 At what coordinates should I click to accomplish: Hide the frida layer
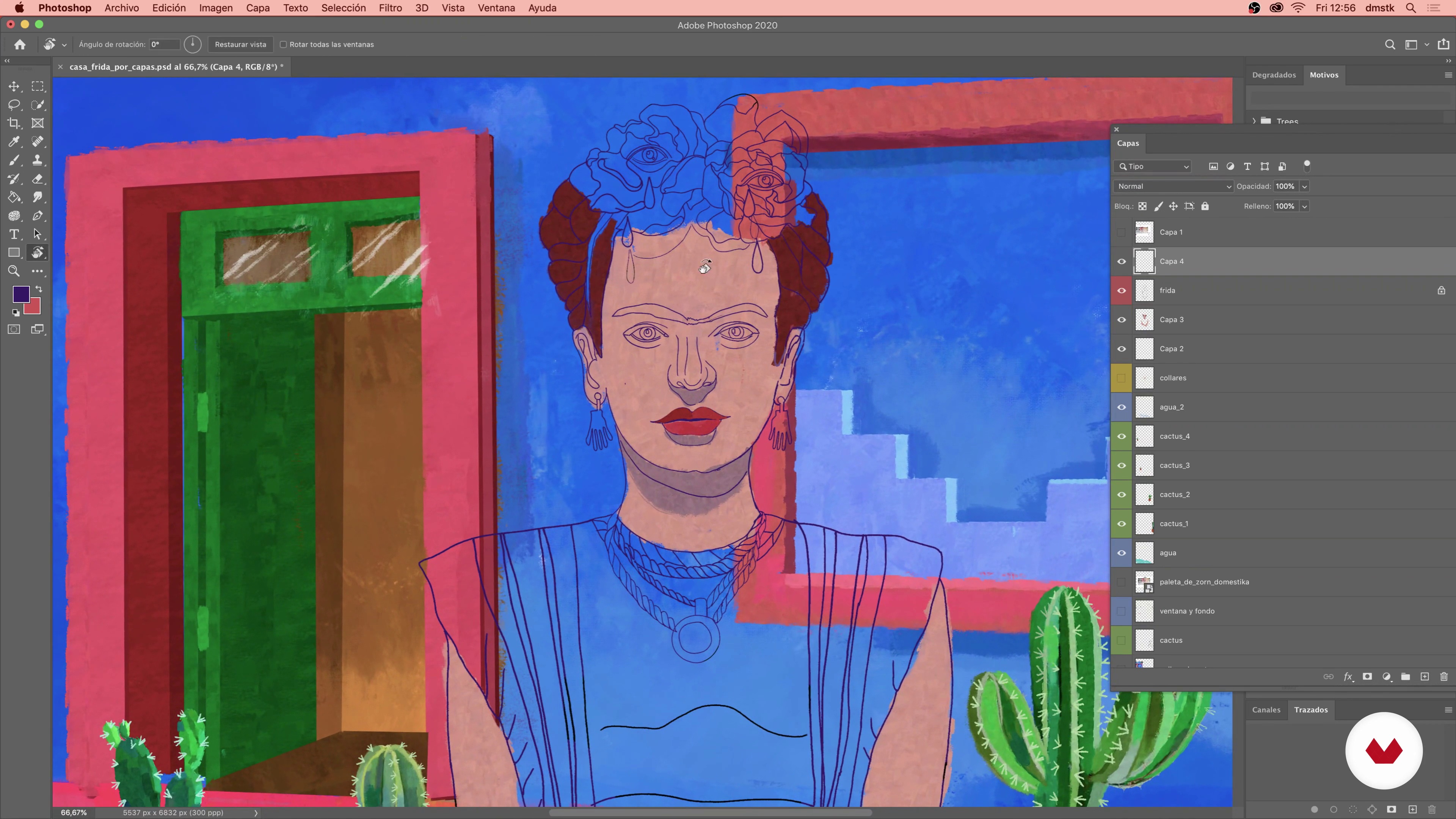pyautogui.click(x=1122, y=290)
